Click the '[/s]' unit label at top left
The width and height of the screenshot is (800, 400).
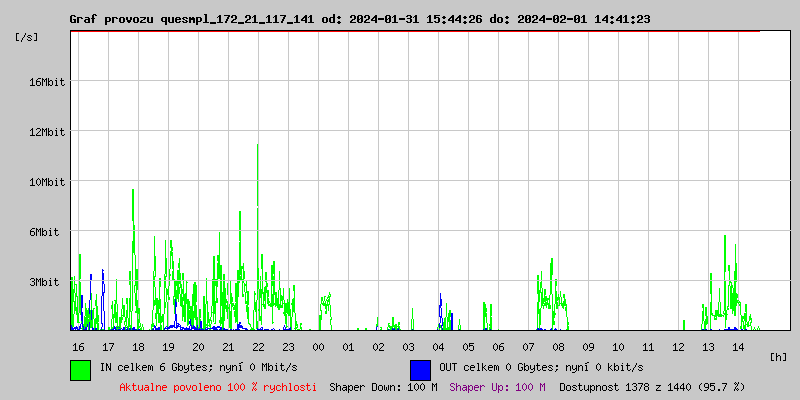point(27,36)
